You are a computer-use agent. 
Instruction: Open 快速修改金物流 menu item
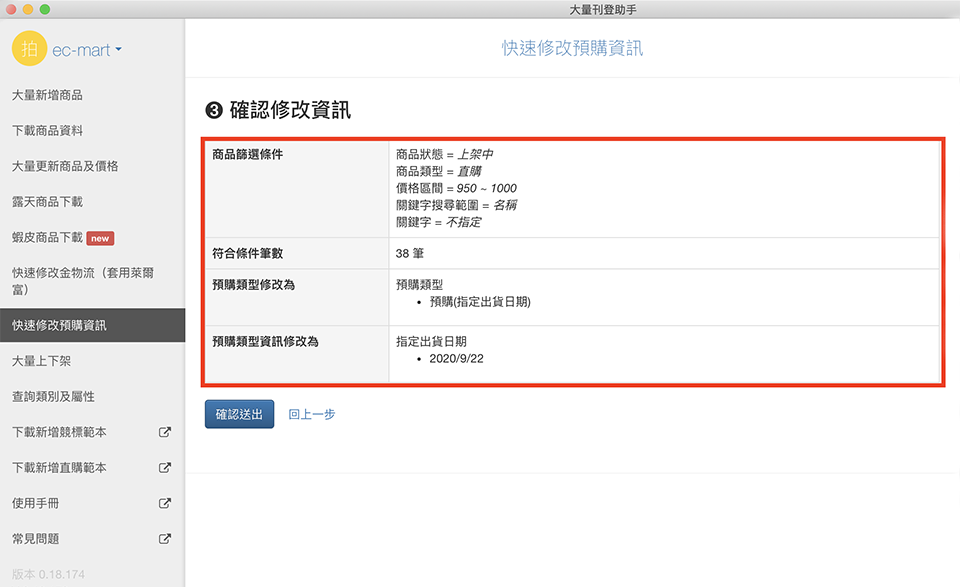pos(82,281)
